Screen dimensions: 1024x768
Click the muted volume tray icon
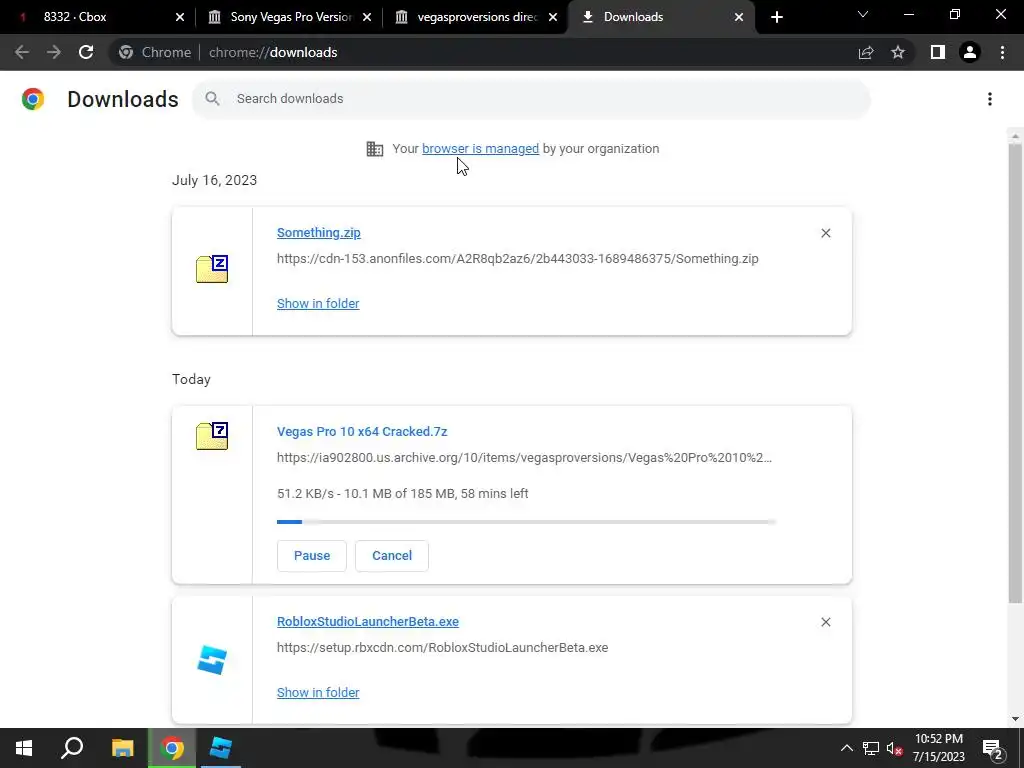pyautogui.click(x=895, y=748)
